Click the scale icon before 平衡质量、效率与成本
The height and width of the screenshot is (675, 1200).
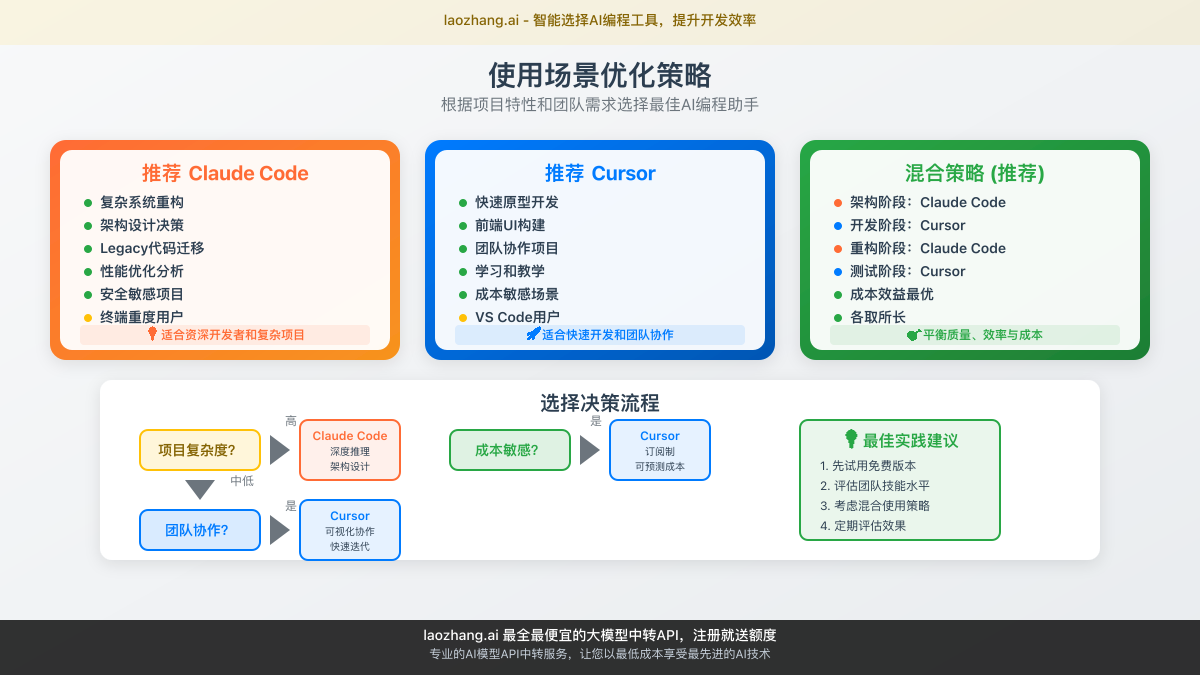coord(914,335)
